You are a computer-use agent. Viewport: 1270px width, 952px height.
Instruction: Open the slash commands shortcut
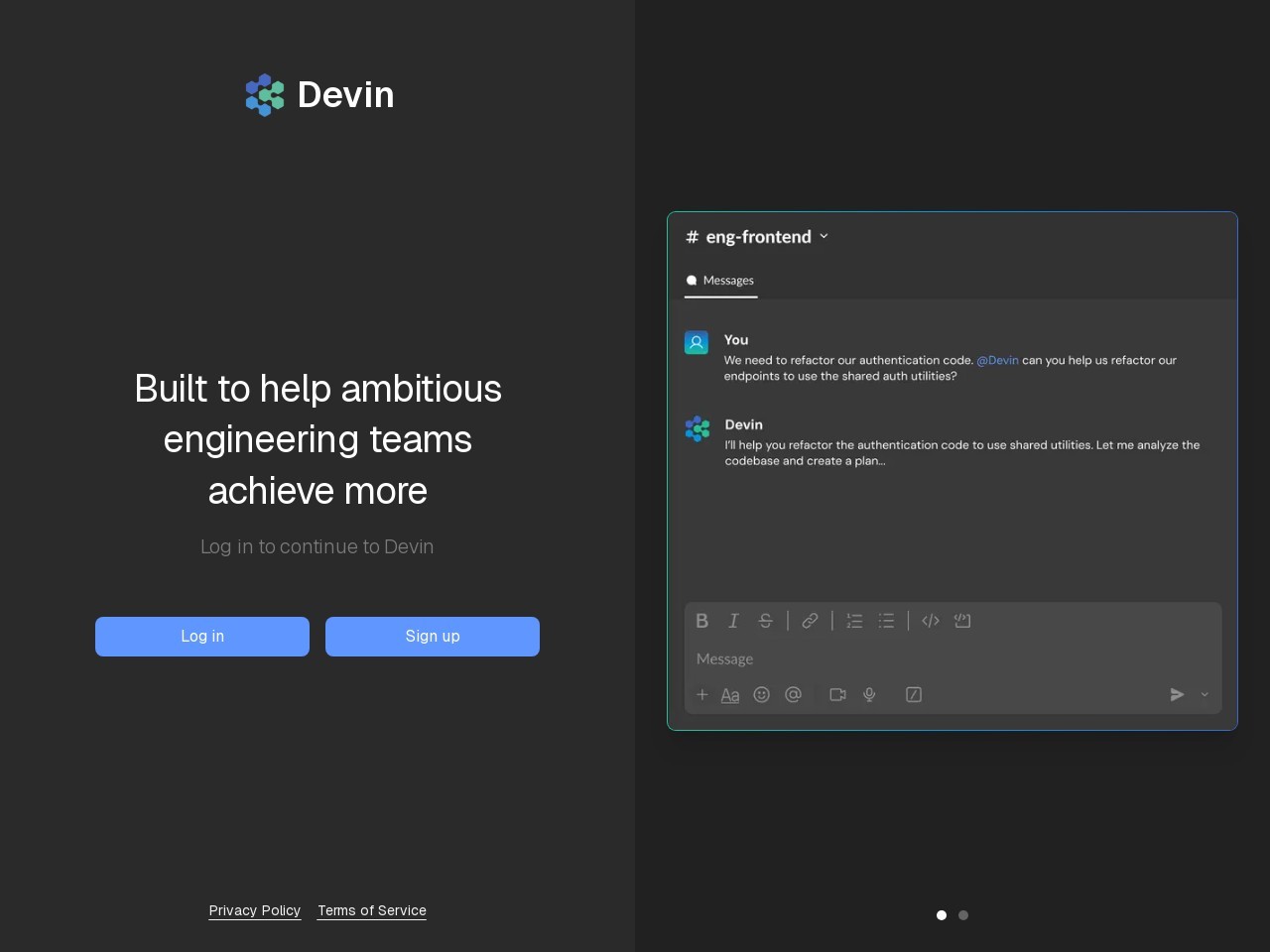coord(913,694)
